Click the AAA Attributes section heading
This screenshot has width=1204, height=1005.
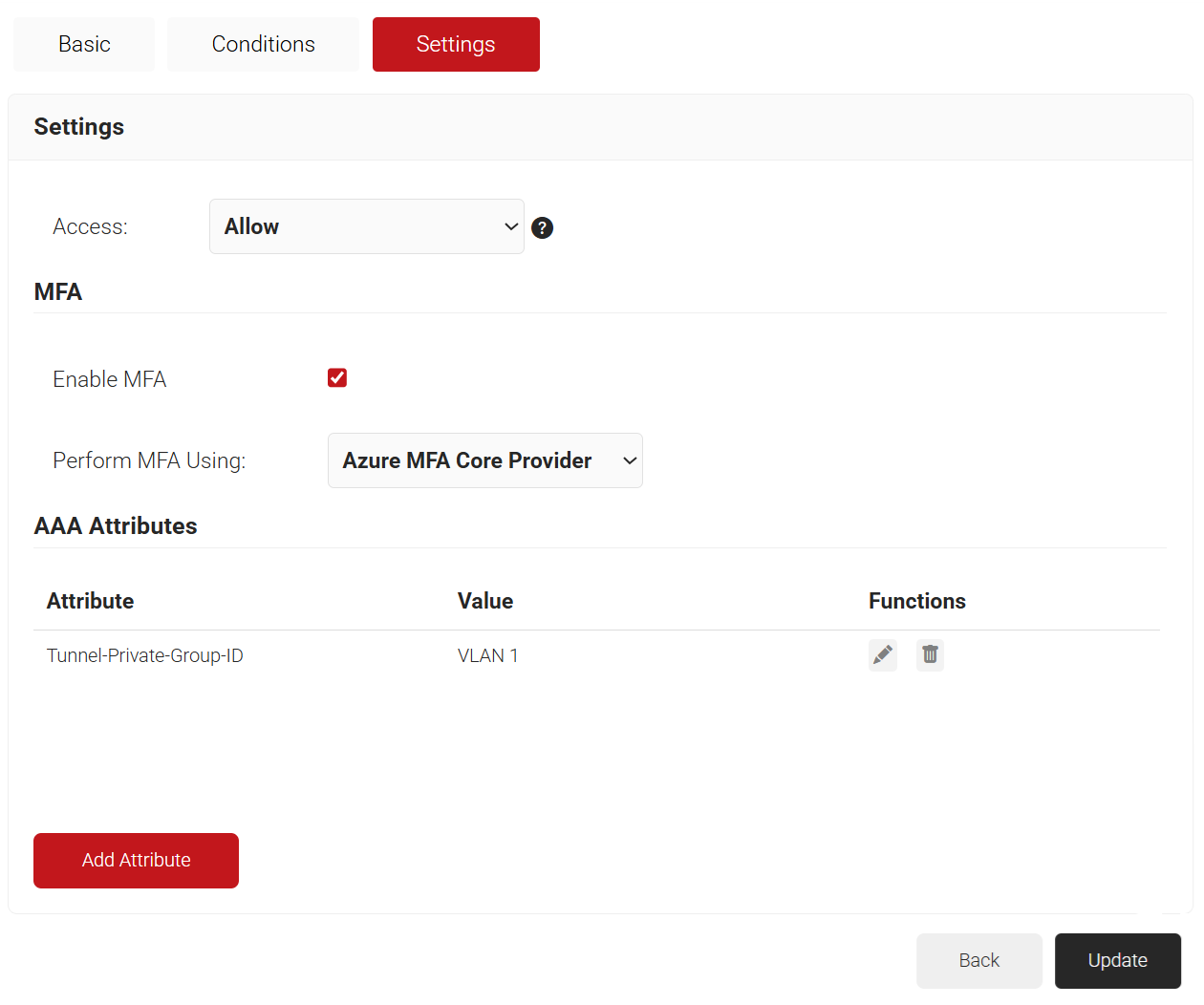click(x=116, y=525)
